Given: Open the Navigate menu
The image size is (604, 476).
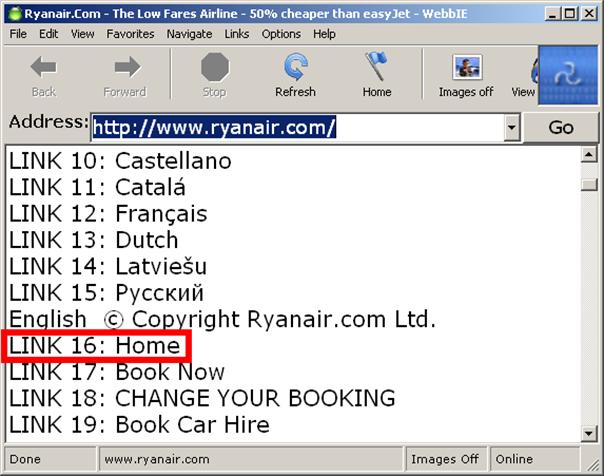Looking at the screenshot, I should 189,34.
